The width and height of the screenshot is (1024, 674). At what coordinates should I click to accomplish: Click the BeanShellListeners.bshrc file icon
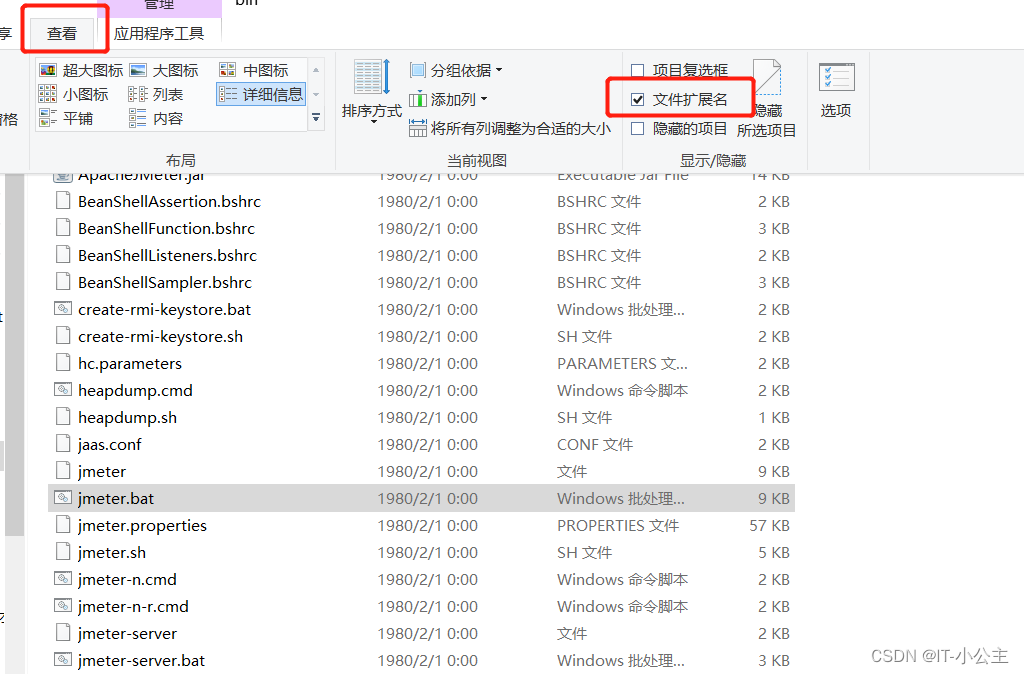(63, 255)
